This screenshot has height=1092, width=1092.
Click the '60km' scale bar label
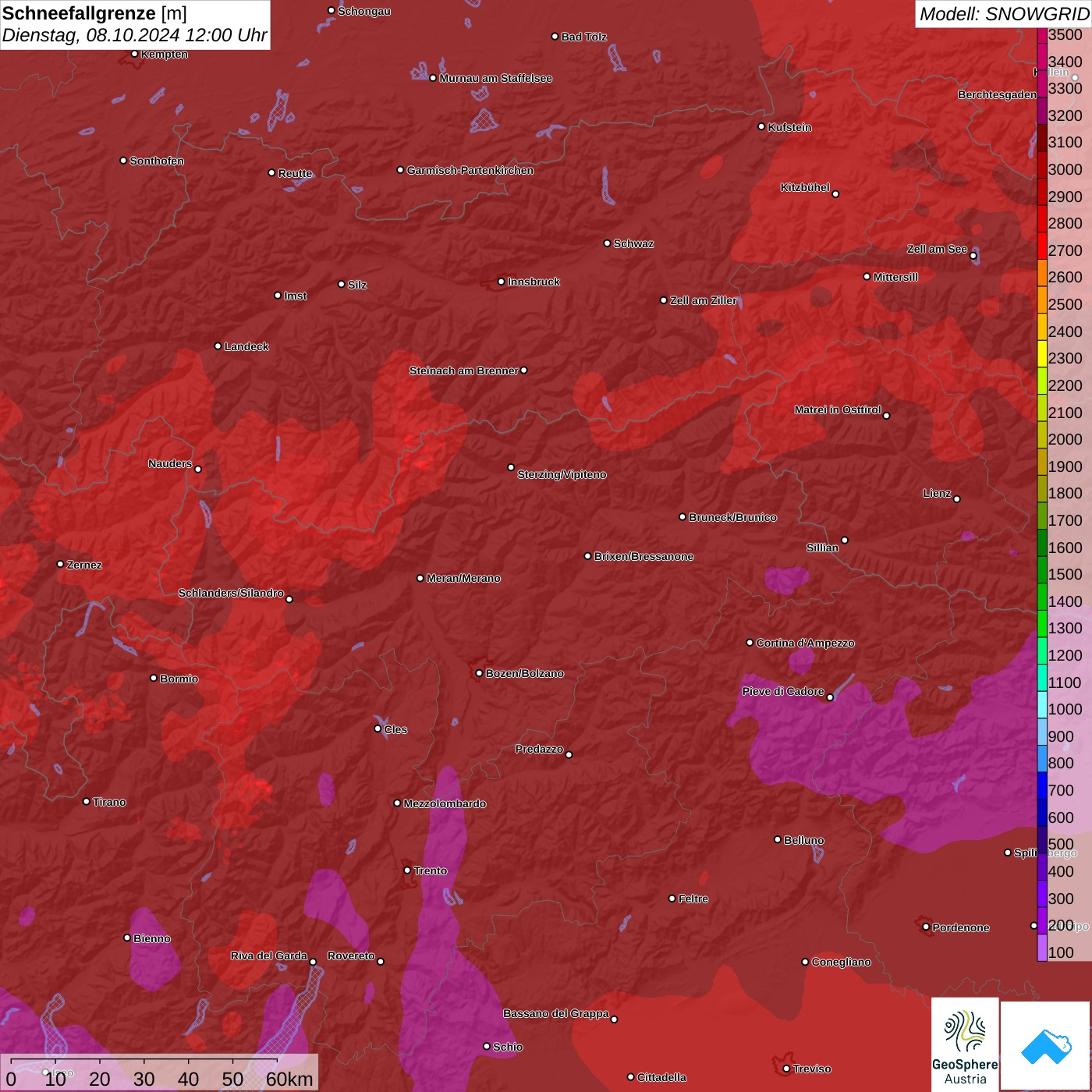[289, 1079]
